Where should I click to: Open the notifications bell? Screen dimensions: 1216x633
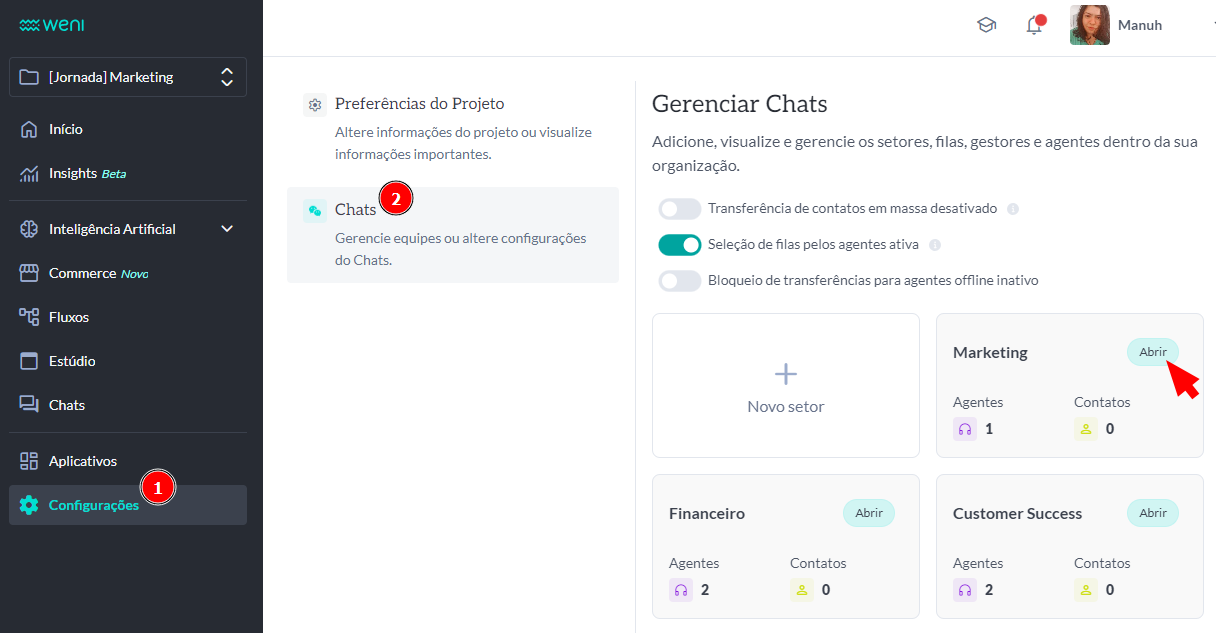click(1034, 26)
